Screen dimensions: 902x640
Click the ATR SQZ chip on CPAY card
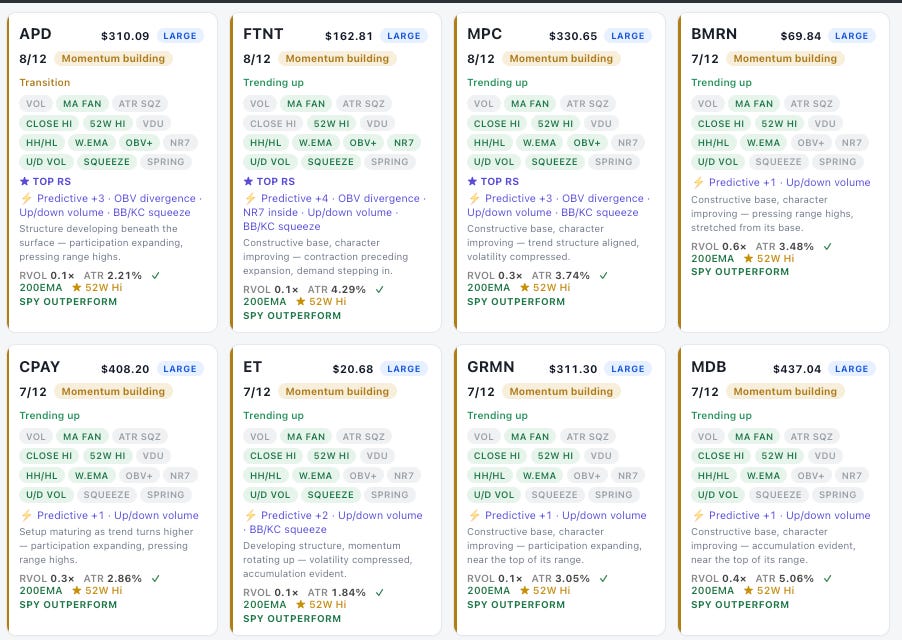click(140, 437)
